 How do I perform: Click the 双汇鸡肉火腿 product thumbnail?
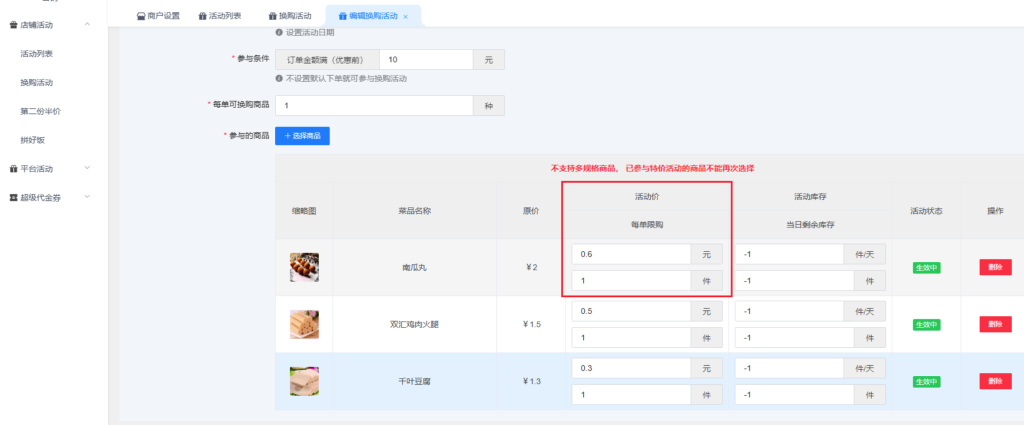pyautogui.click(x=304, y=324)
